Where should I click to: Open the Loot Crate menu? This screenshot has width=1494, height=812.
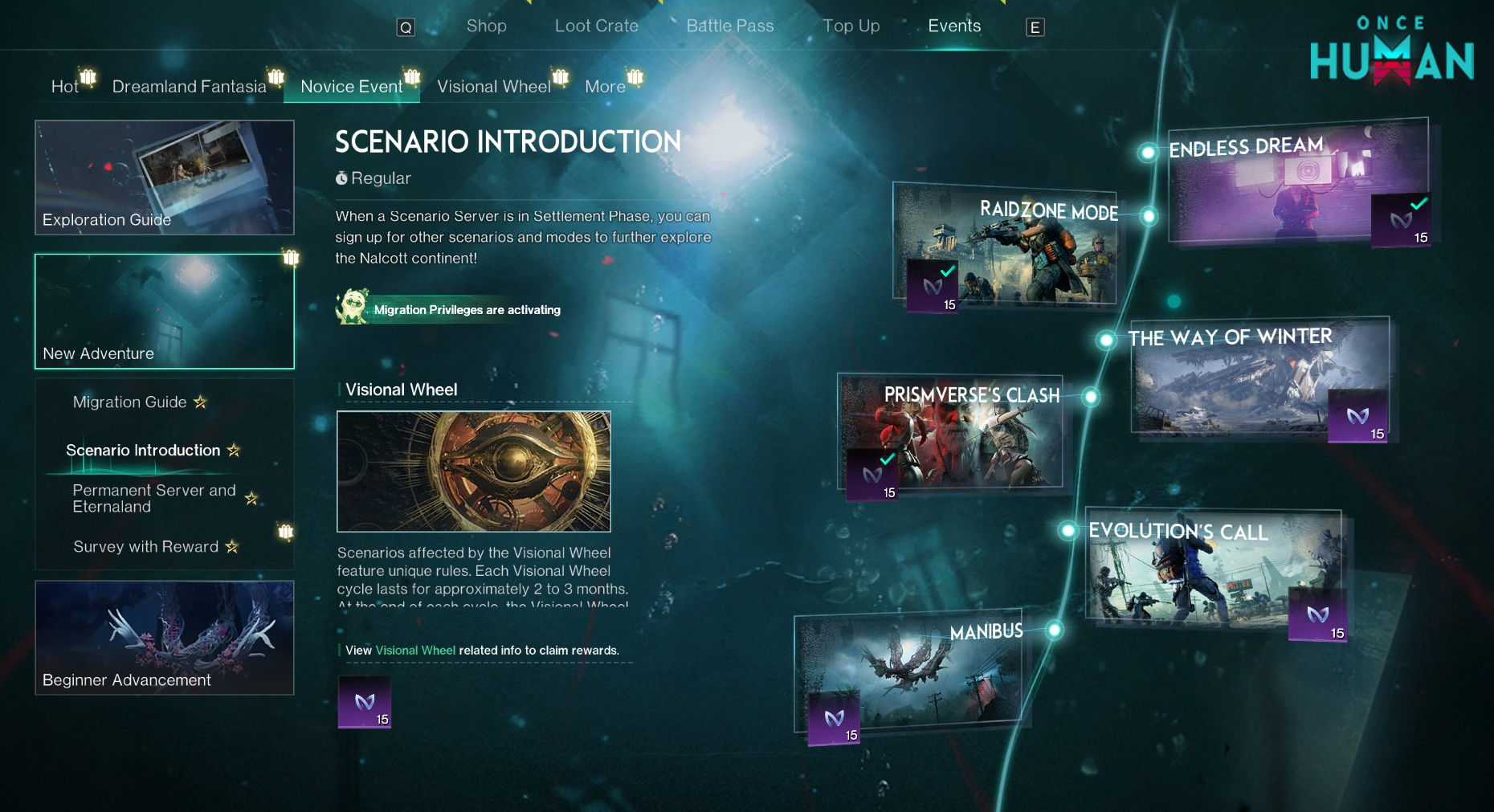coord(596,26)
